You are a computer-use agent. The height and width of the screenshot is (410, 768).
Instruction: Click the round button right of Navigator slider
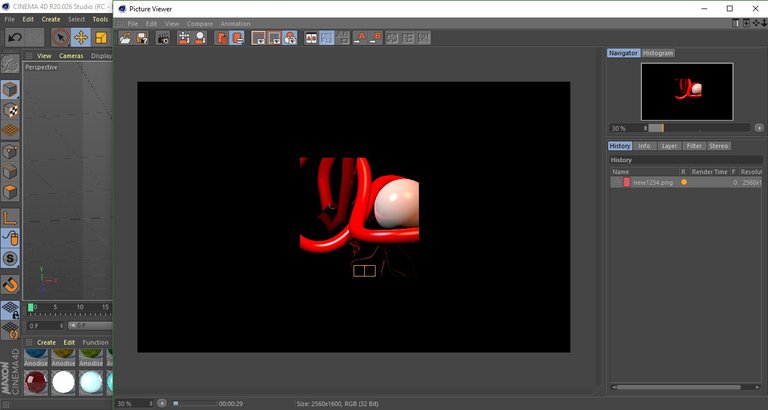tap(759, 128)
